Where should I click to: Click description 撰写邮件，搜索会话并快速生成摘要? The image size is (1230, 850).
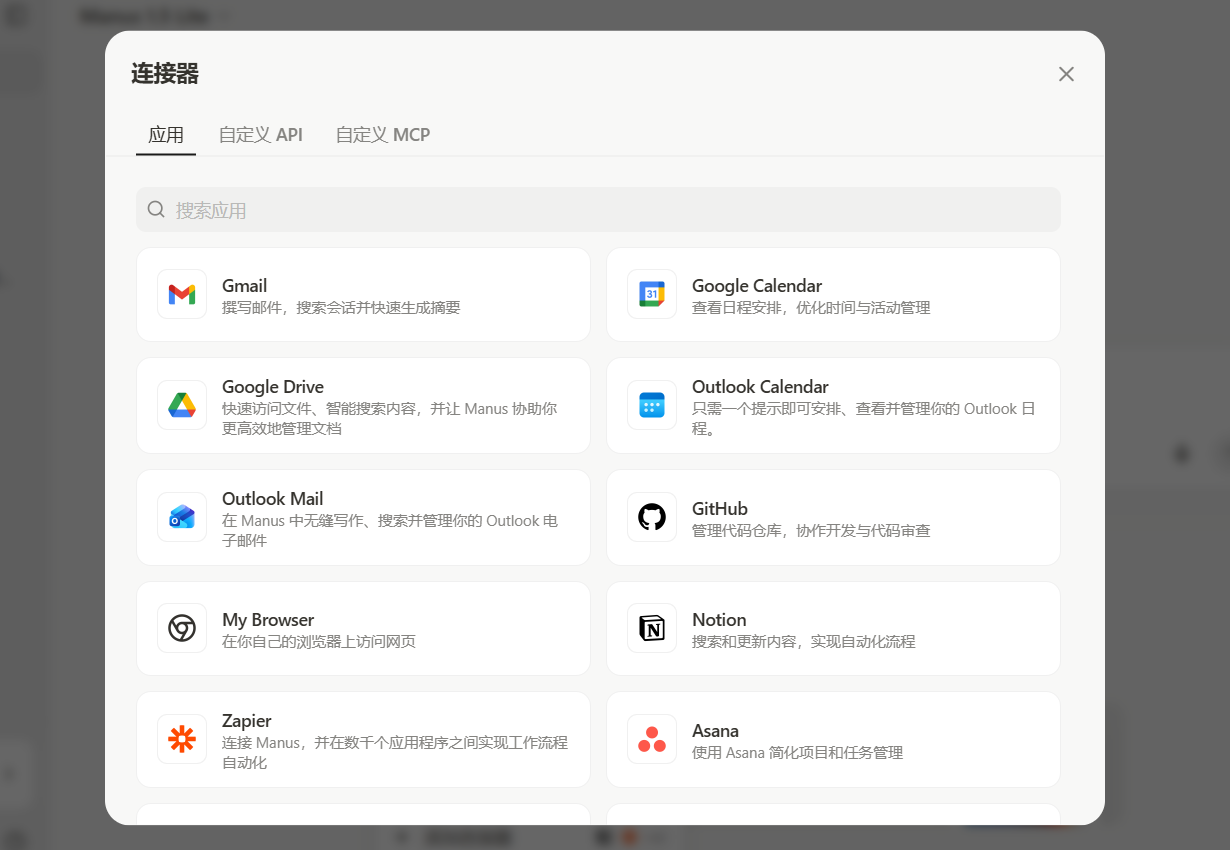(x=341, y=308)
